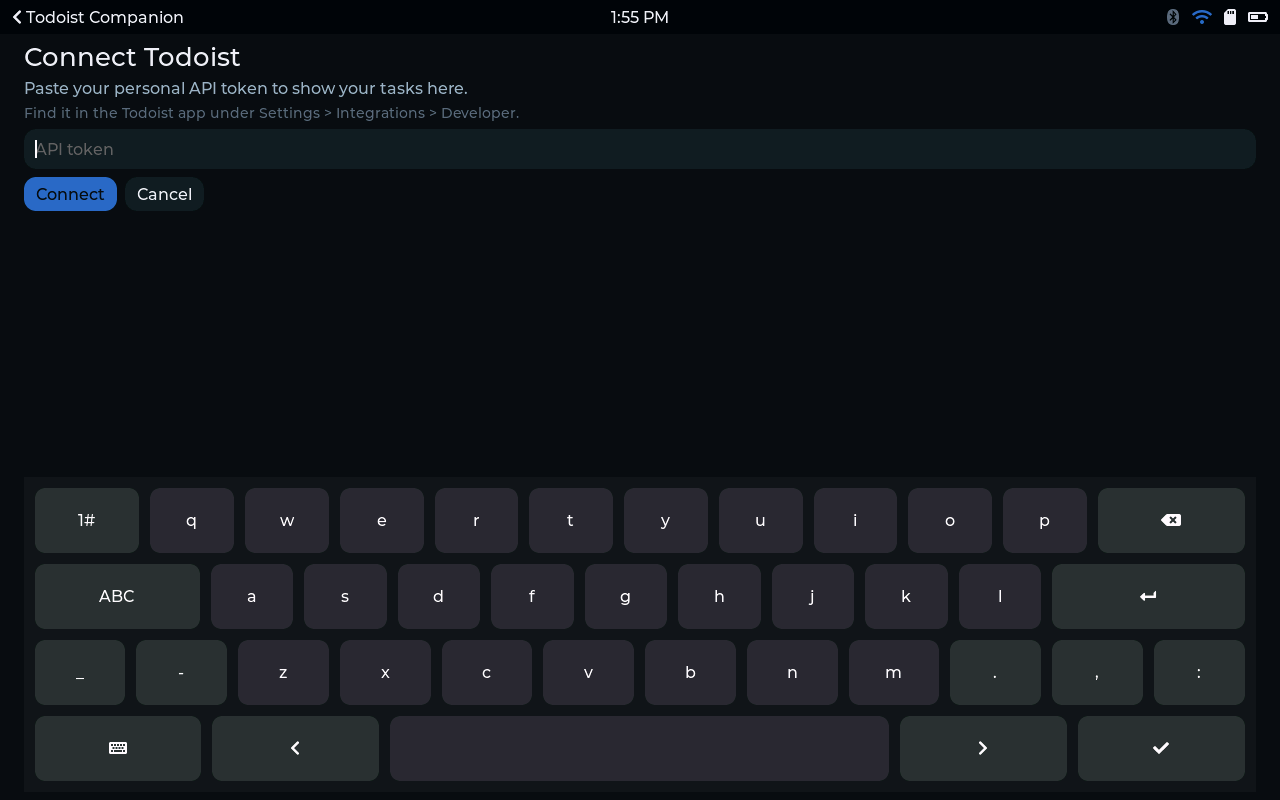
Task: Click the Connect Todoist heading
Action: tap(132, 57)
